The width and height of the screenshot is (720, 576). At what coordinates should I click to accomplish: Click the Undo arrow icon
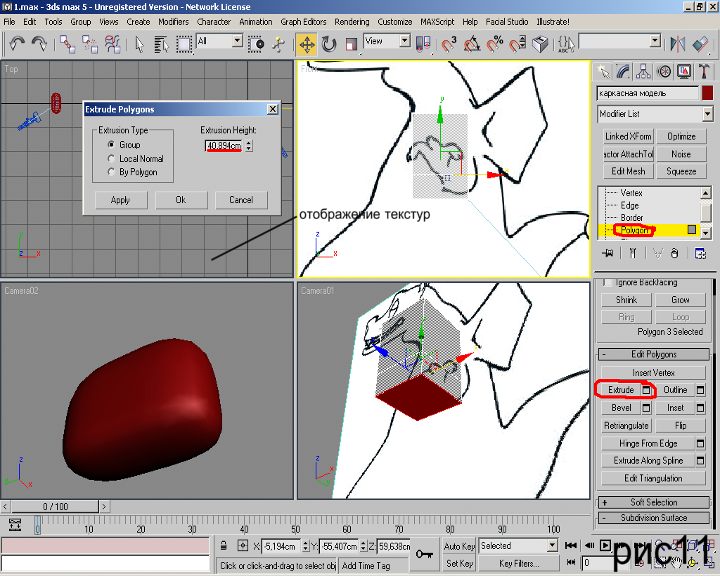click(16, 43)
